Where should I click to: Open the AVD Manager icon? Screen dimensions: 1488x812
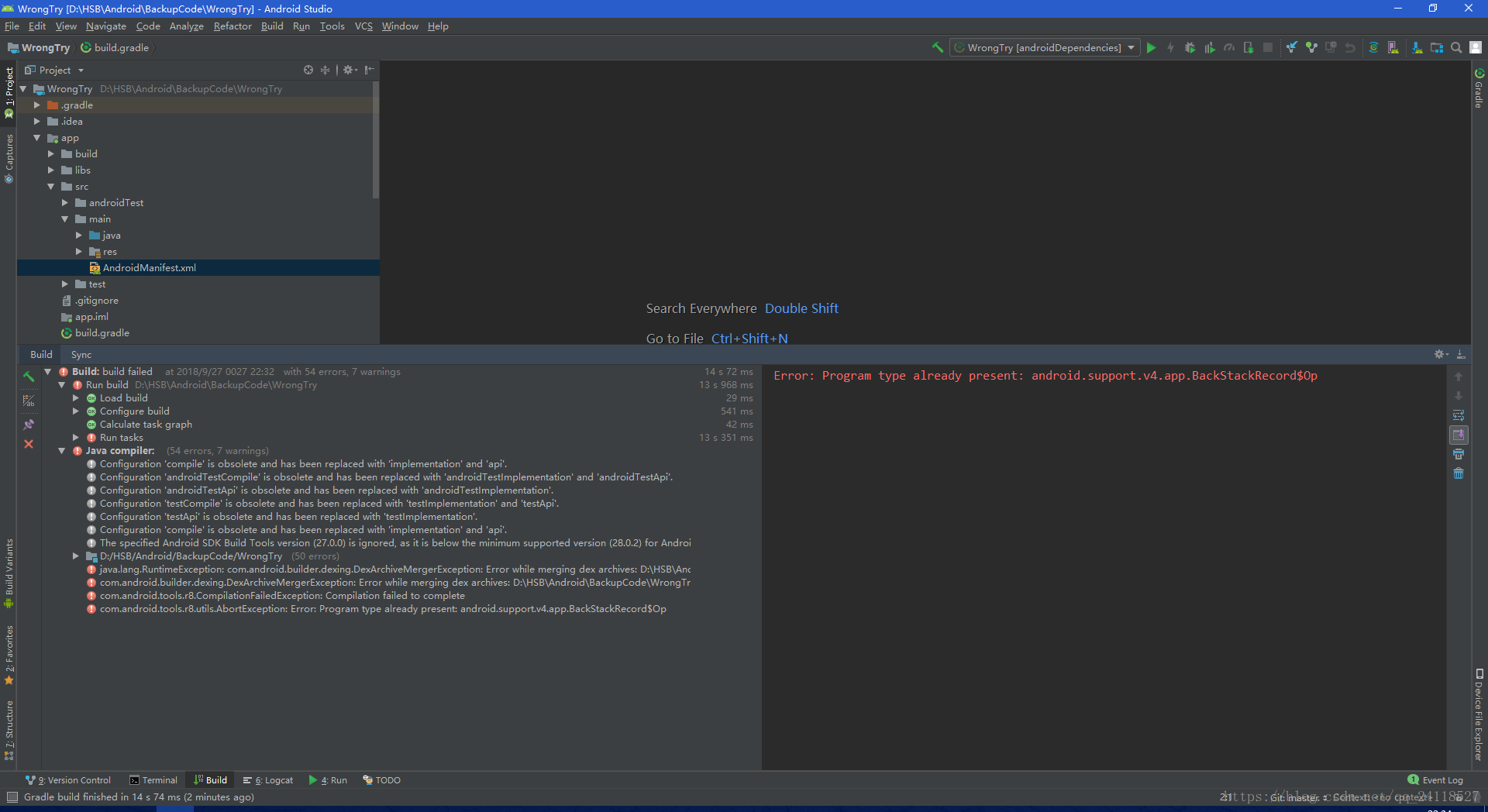[x=1393, y=47]
